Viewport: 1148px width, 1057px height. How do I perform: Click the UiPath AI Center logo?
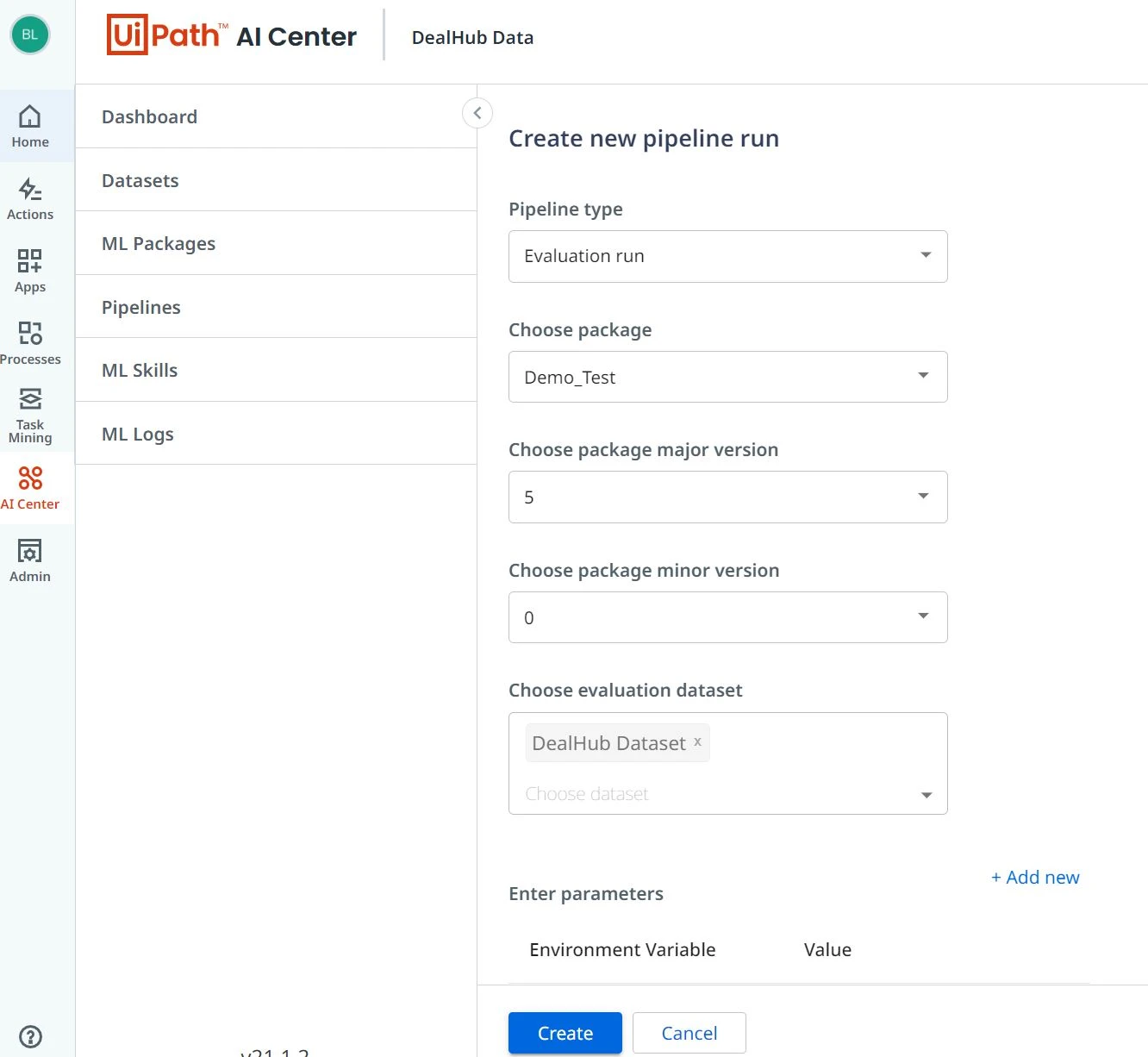coord(231,36)
